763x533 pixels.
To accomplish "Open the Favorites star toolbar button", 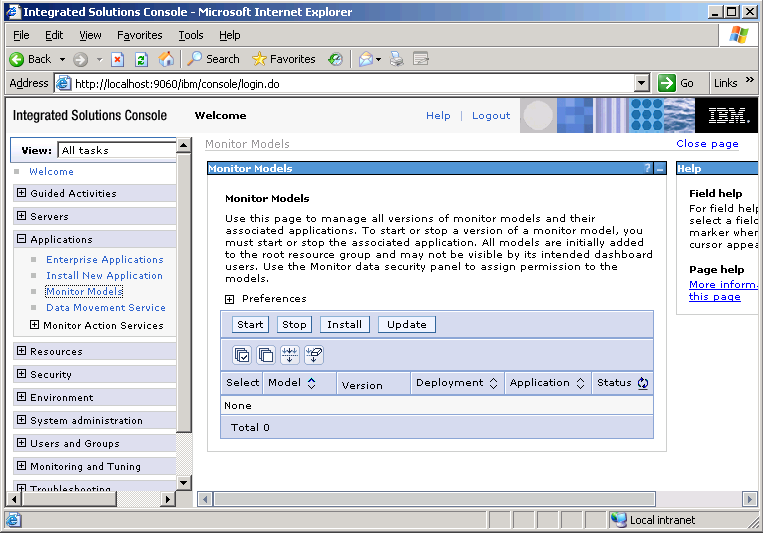I will tap(284, 59).
